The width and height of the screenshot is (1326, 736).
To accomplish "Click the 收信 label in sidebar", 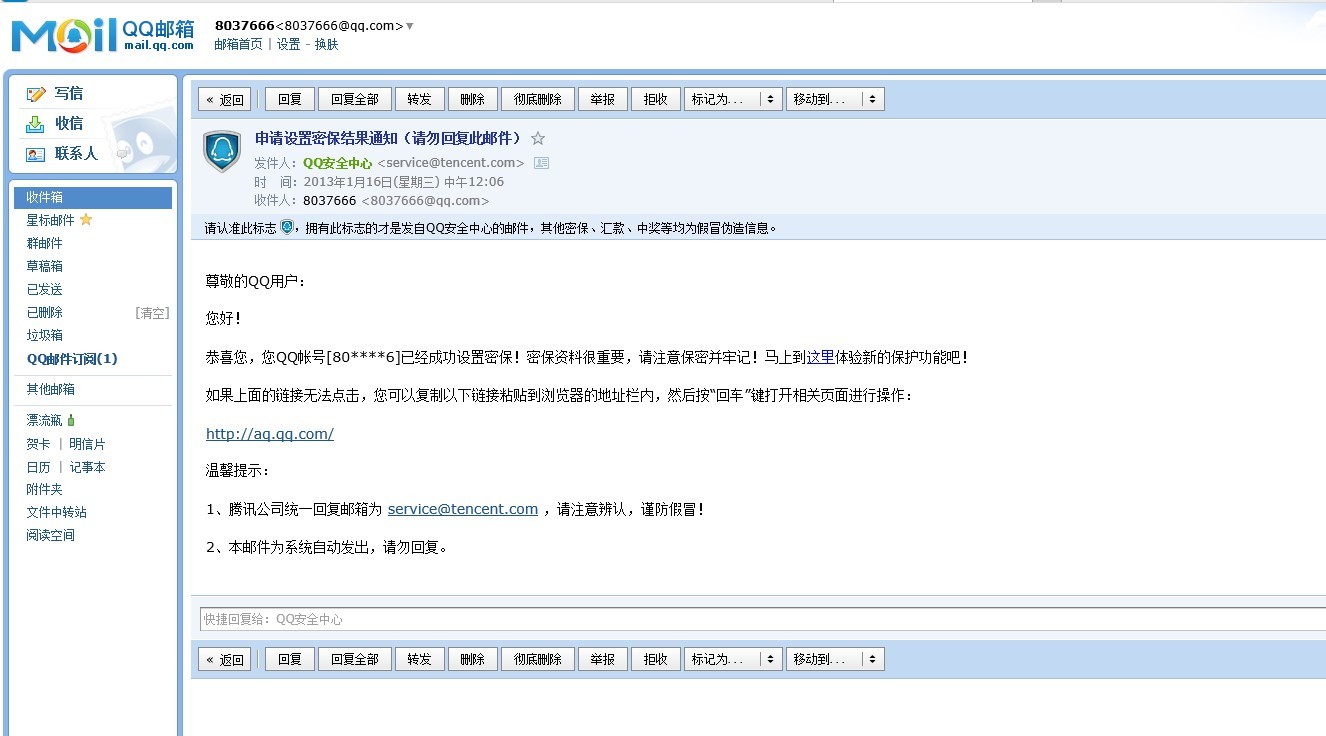I will point(69,124).
